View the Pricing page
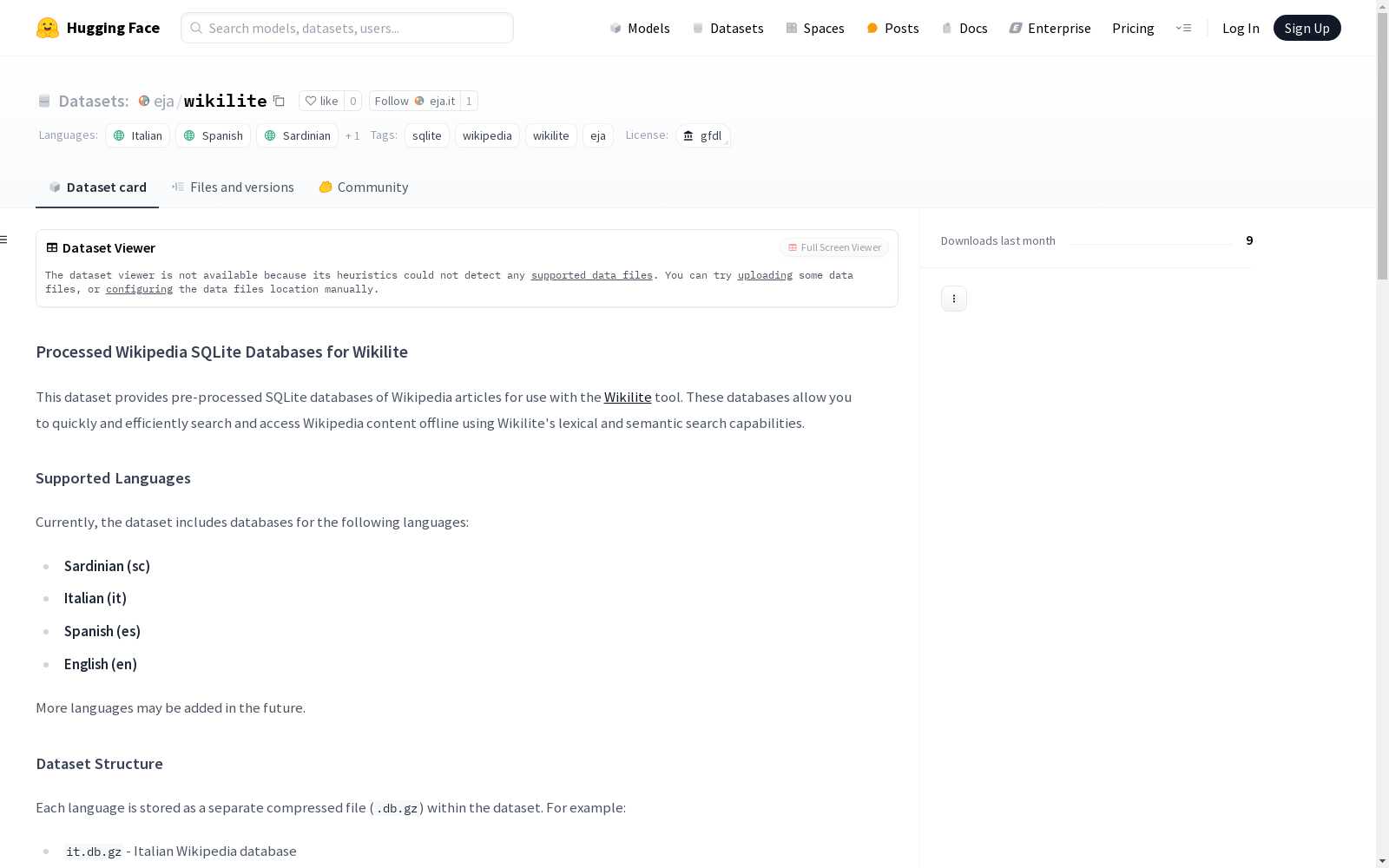 1133,28
